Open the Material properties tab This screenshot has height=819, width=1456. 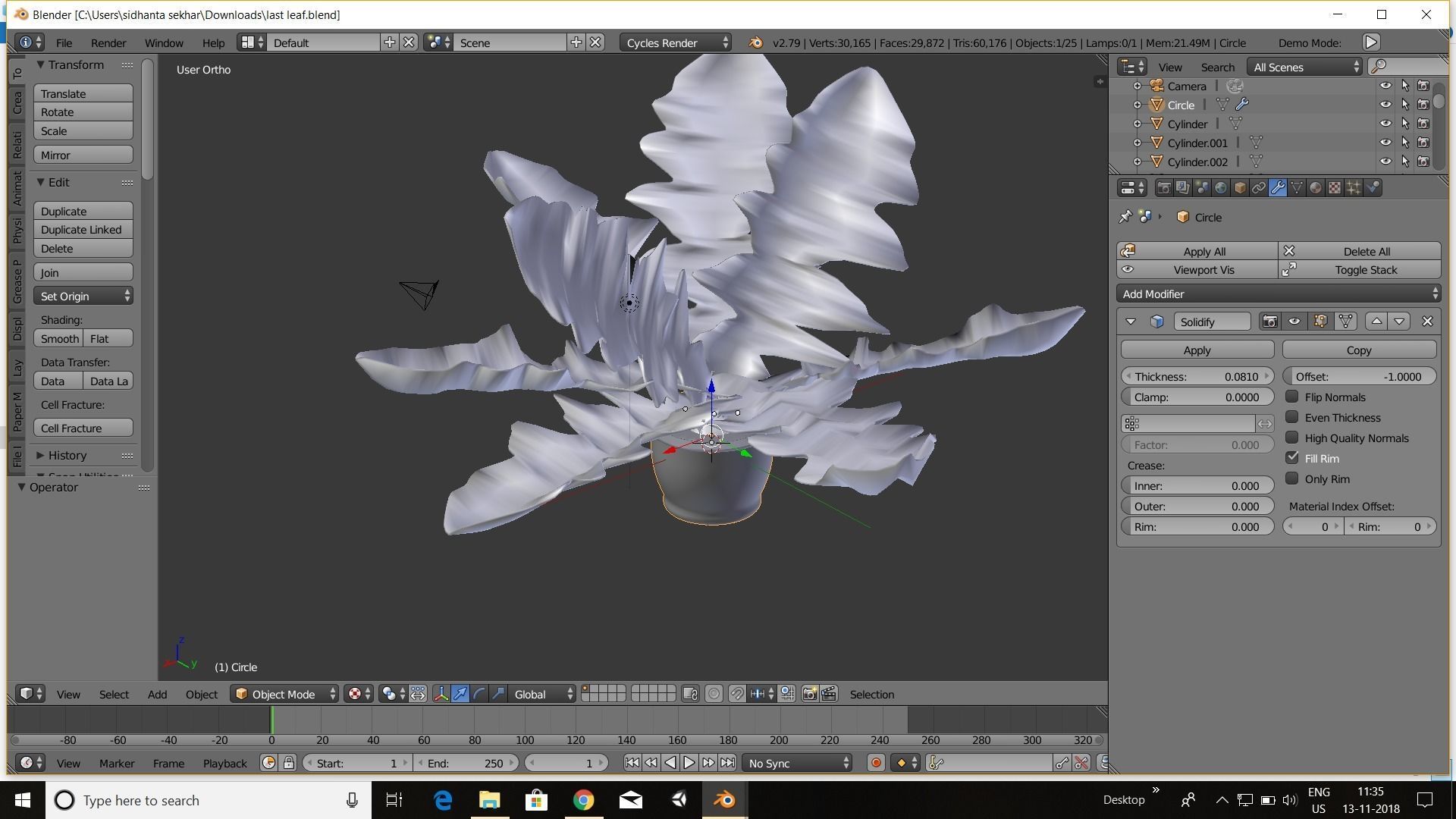click(1315, 188)
